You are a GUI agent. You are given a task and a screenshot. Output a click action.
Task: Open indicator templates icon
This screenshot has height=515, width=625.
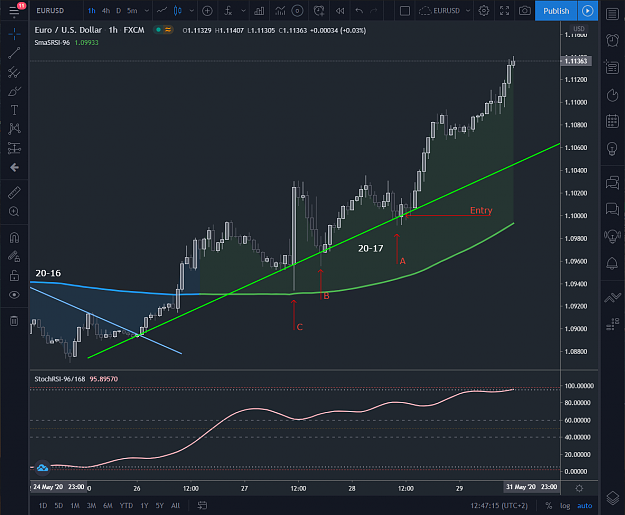click(x=280, y=11)
